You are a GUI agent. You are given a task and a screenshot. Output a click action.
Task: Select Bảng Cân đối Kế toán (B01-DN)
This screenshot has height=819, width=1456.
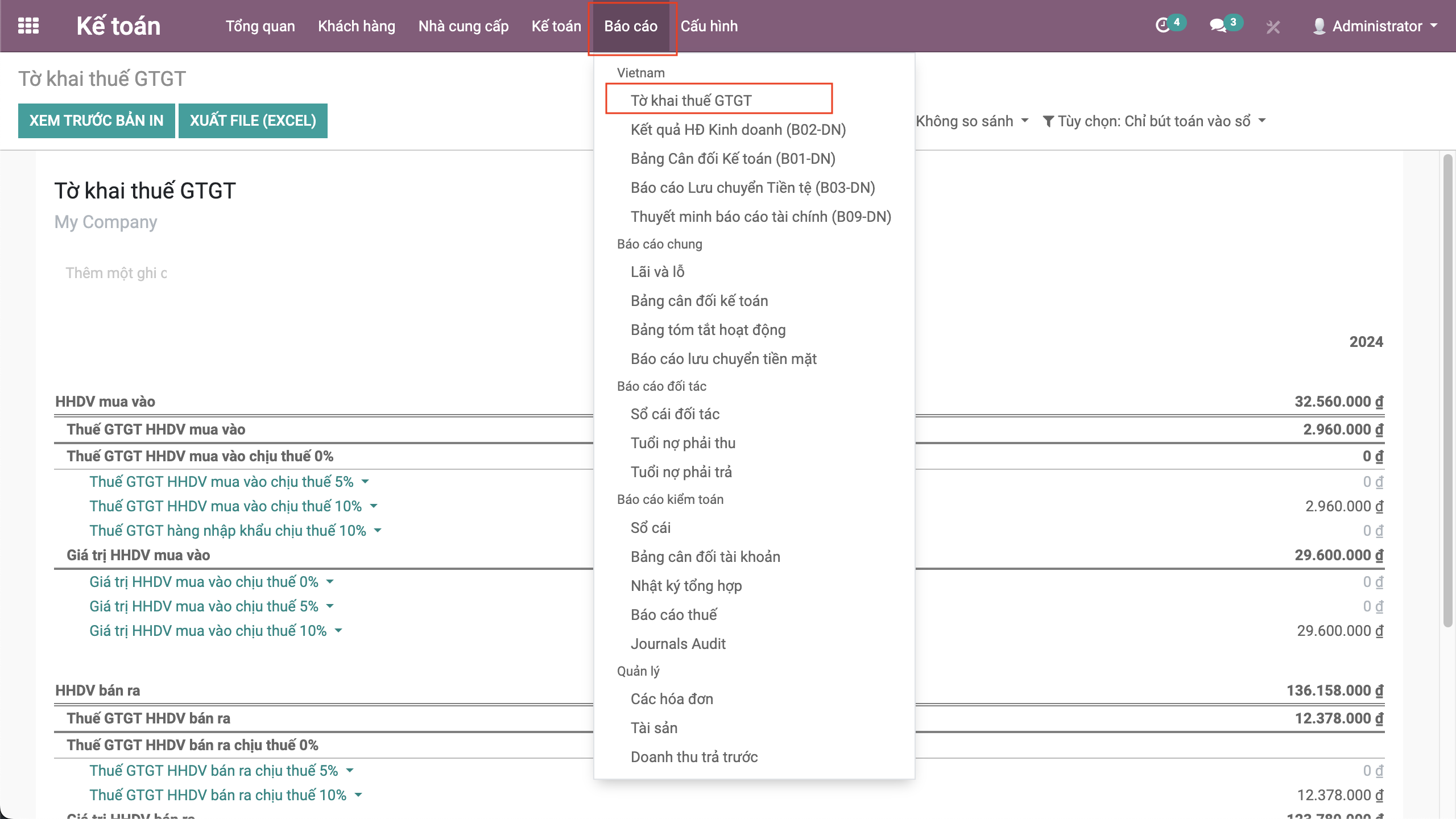click(x=733, y=159)
